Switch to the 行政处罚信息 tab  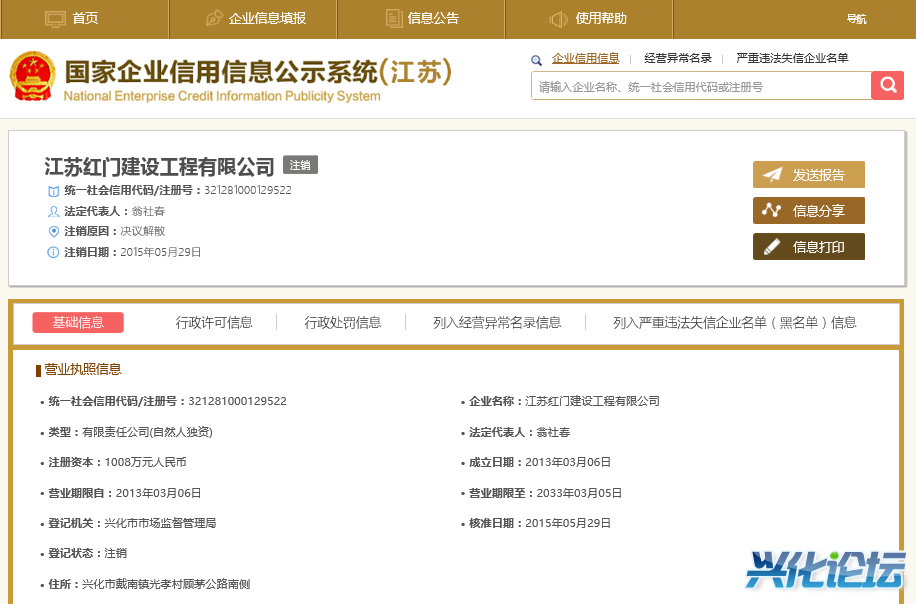click(342, 322)
